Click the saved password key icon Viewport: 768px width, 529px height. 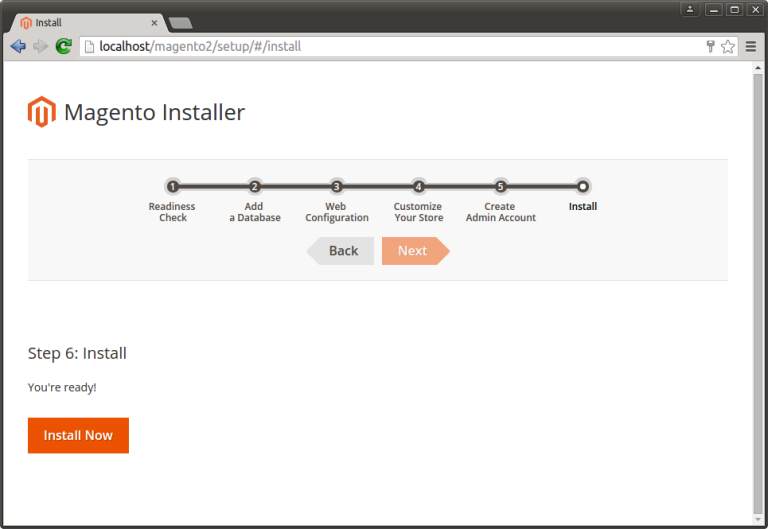710,46
